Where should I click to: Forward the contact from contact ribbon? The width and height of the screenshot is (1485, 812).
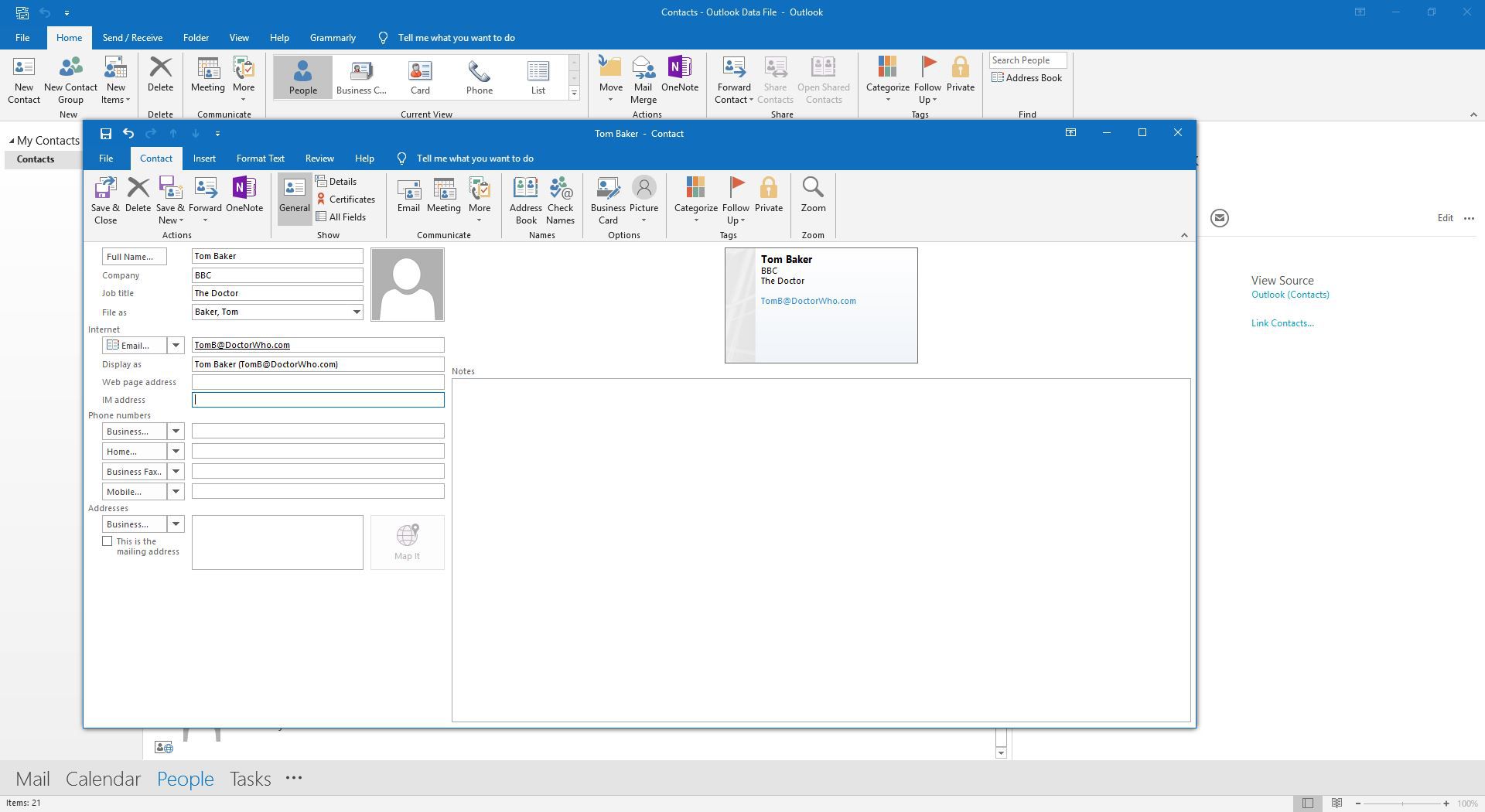[x=205, y=200]
